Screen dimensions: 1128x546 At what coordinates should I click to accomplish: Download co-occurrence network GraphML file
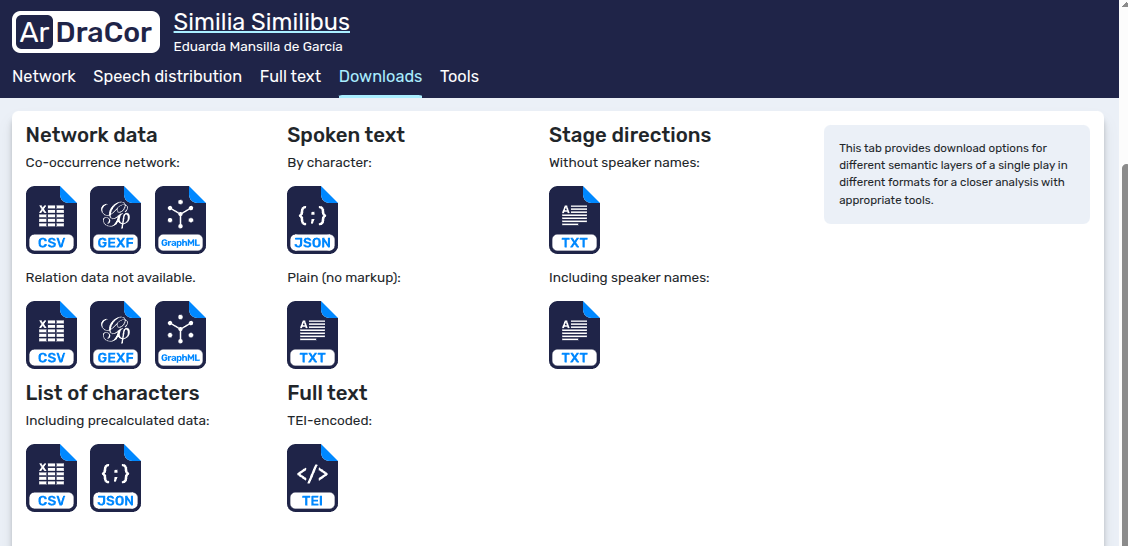point(180,220)
